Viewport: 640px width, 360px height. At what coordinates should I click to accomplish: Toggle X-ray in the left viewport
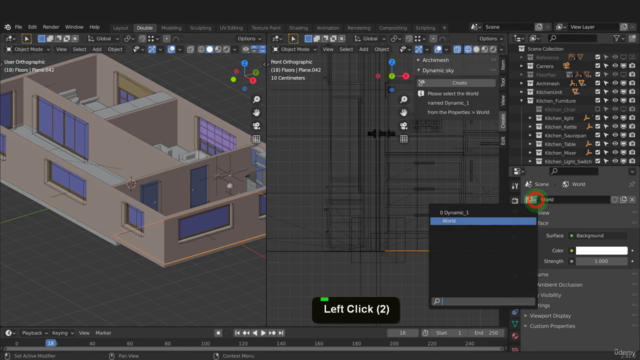click(x=190, y=49)
